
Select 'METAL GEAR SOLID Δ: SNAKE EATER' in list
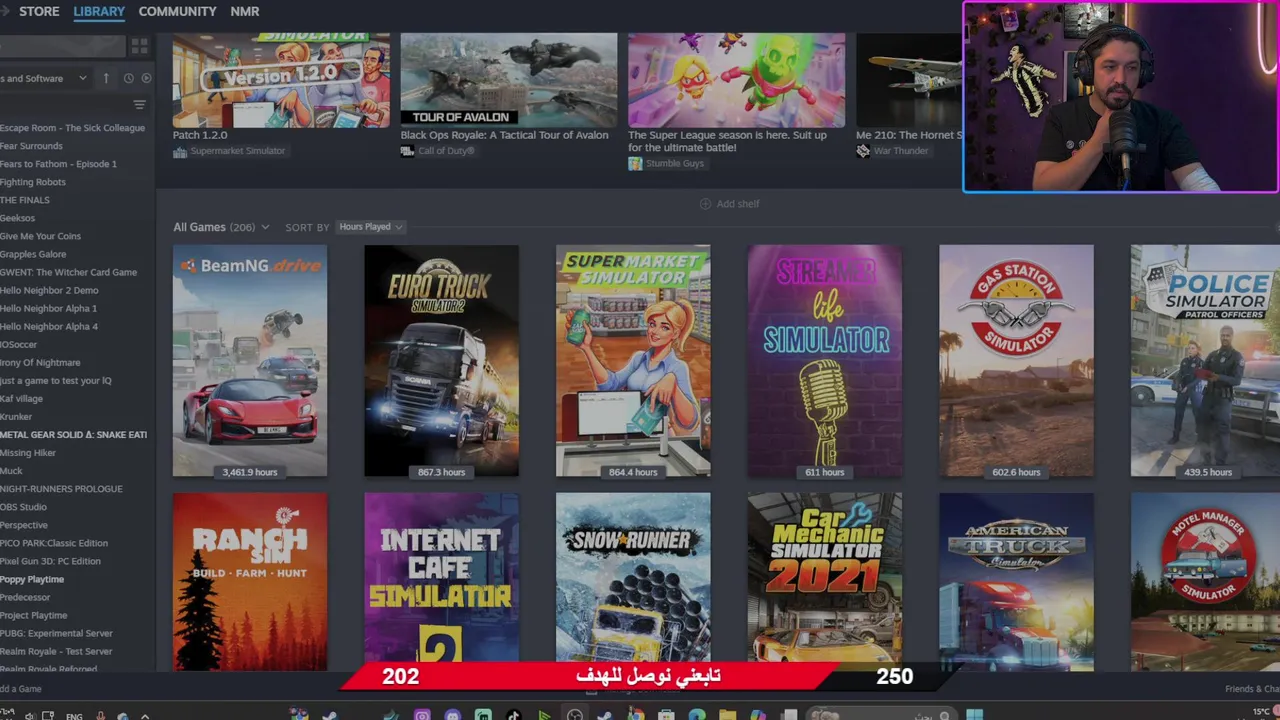pyautogui.click(x=73, y=435)
